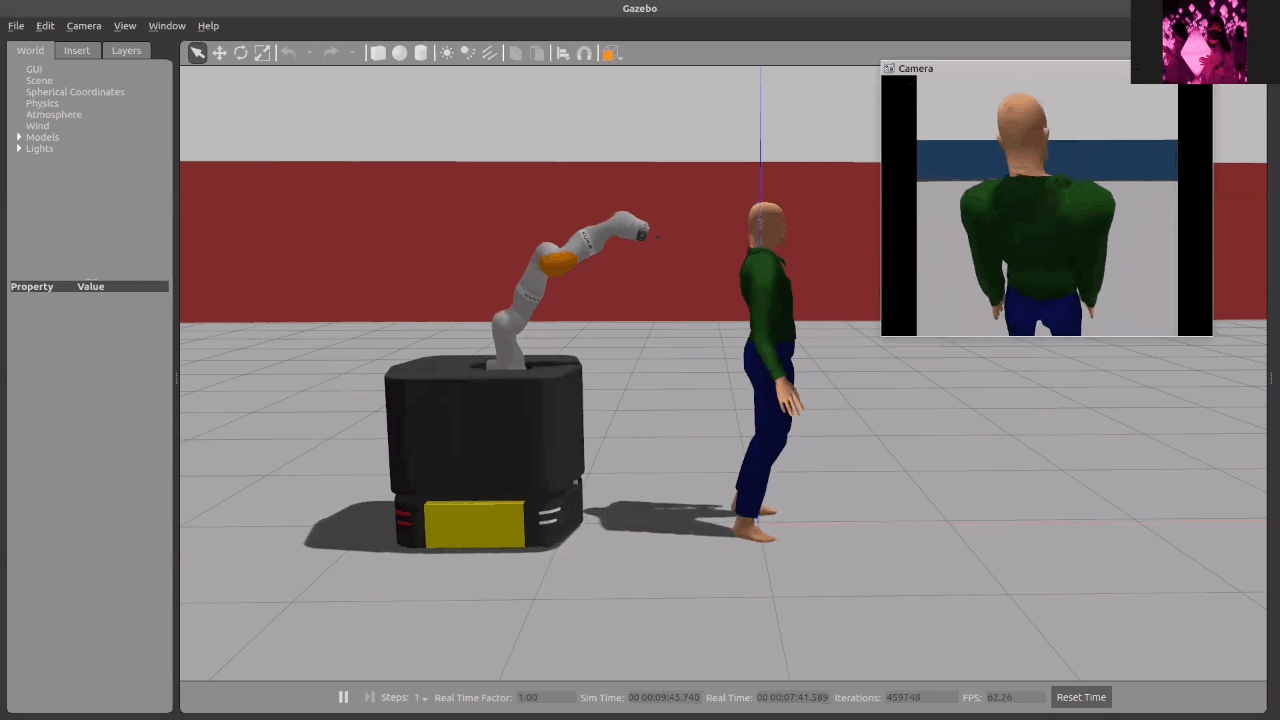Toggle the snap magnet tool

(x=584, y=53)
